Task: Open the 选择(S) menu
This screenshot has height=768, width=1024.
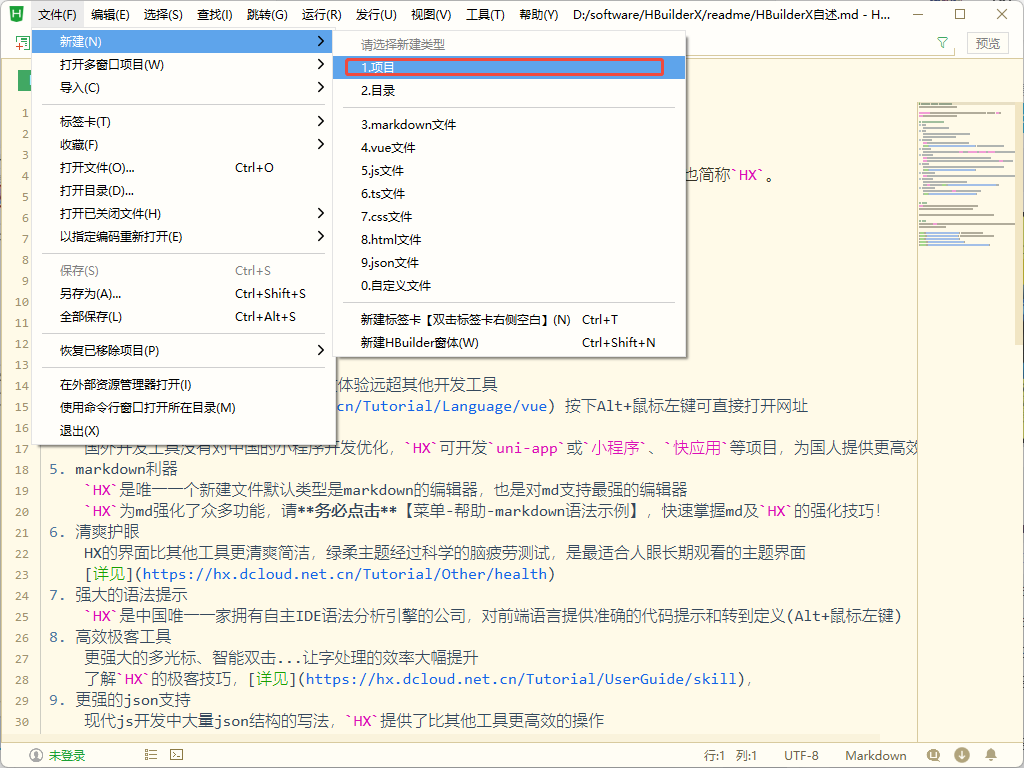Action: pos(163,14)
